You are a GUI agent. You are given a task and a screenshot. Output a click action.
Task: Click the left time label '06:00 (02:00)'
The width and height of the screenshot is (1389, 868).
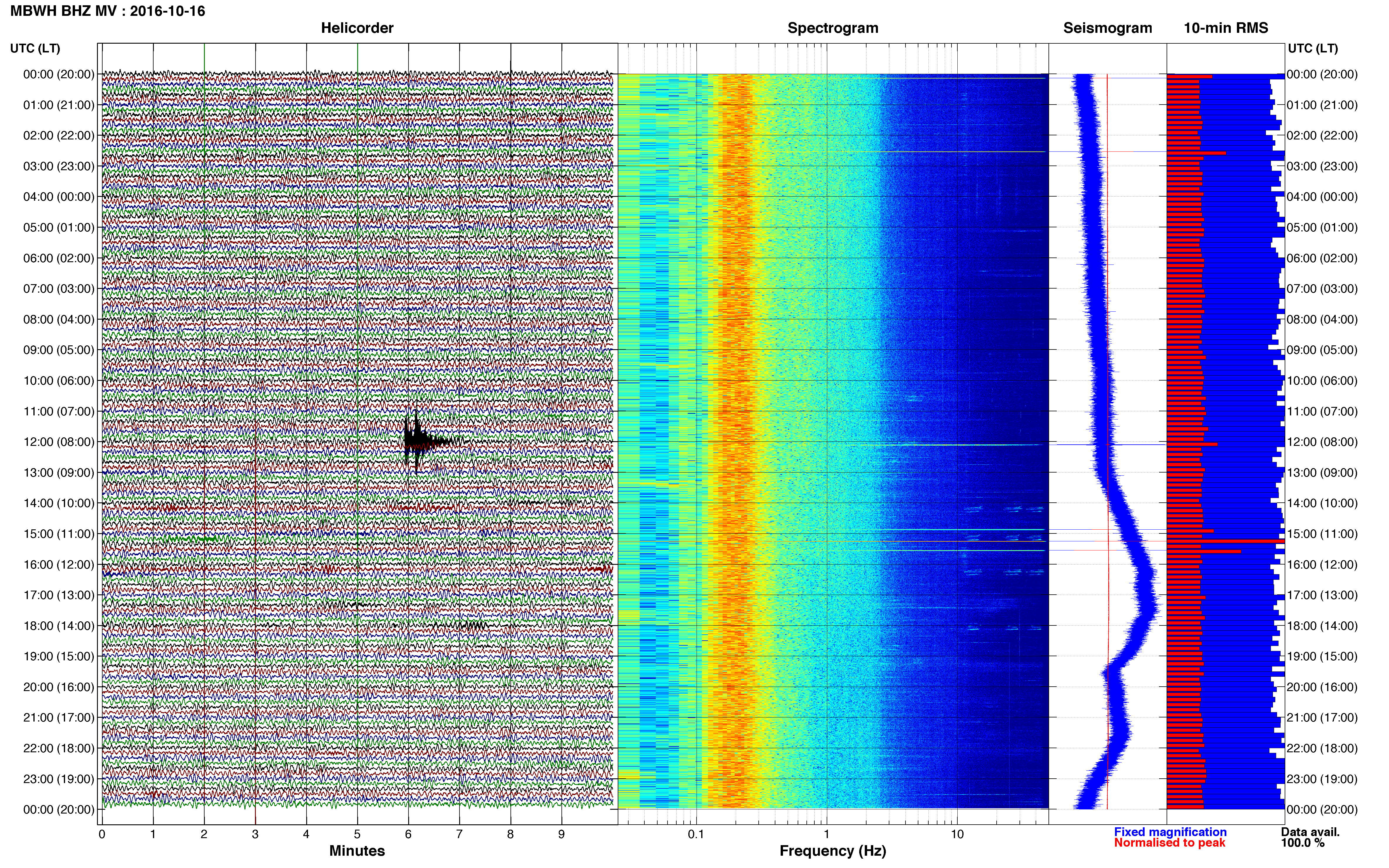59,258
